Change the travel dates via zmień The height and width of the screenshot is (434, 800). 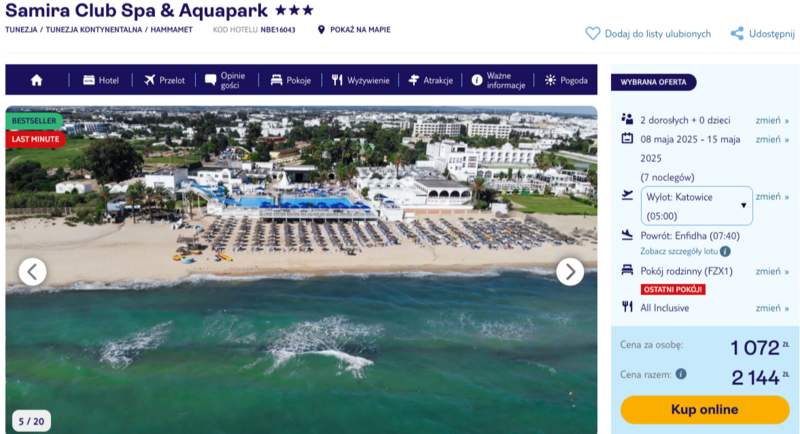(x=772, y=139)
